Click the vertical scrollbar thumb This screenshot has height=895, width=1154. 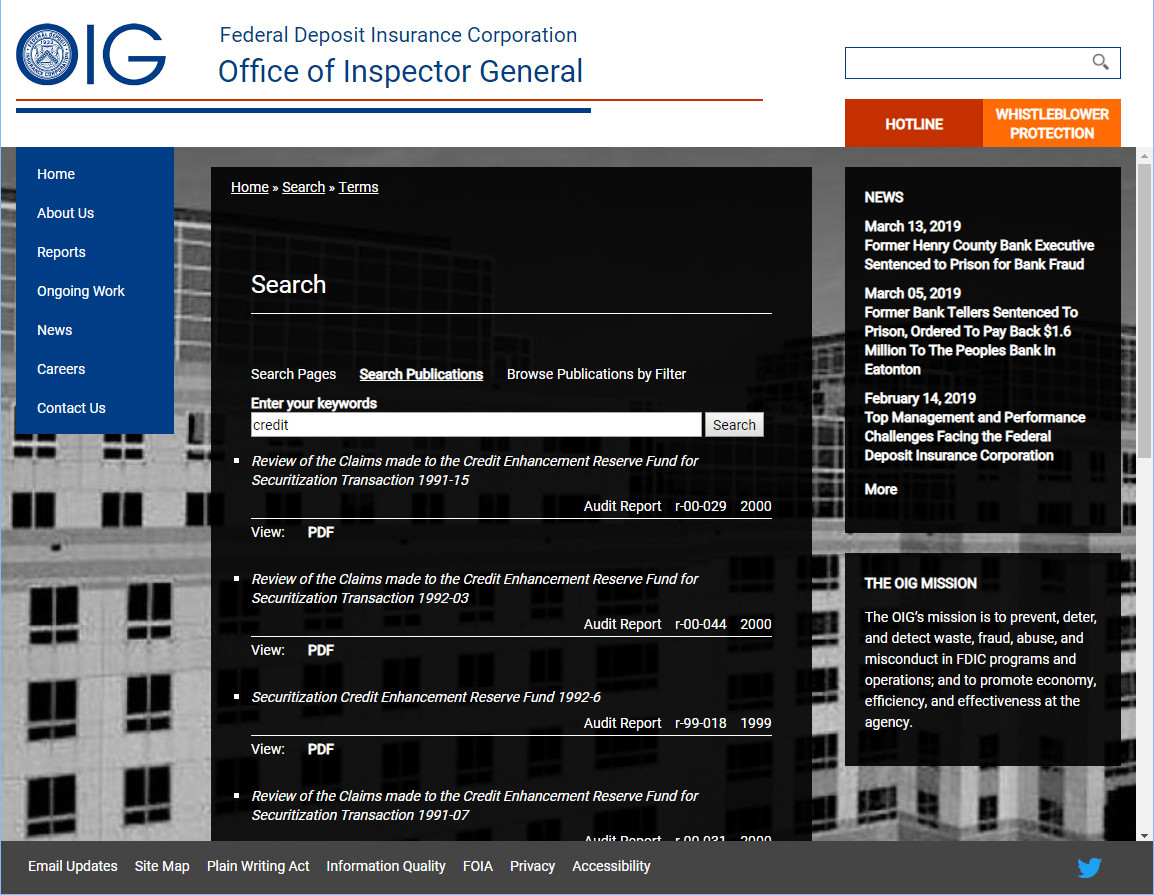1144,312
